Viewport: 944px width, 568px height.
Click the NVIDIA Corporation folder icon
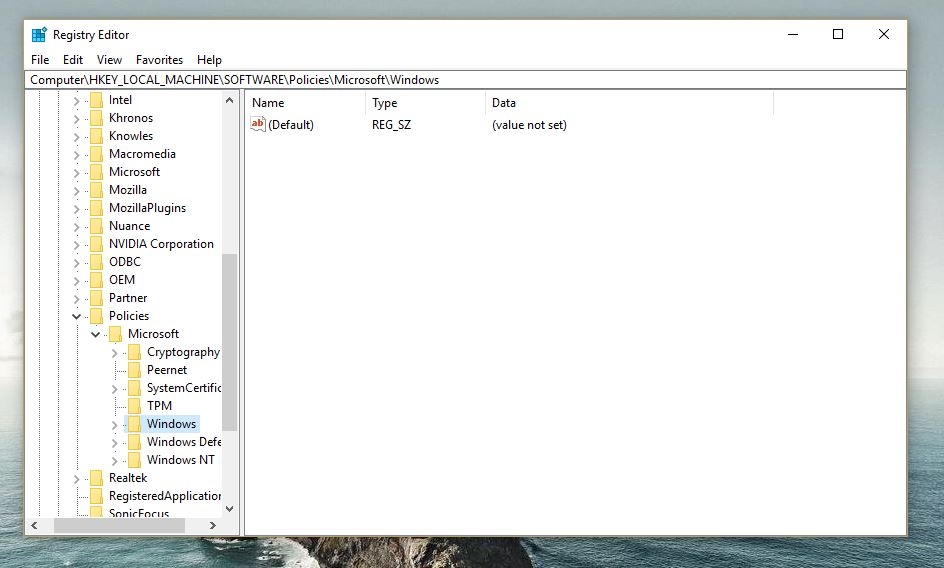[x=96, y=244]
